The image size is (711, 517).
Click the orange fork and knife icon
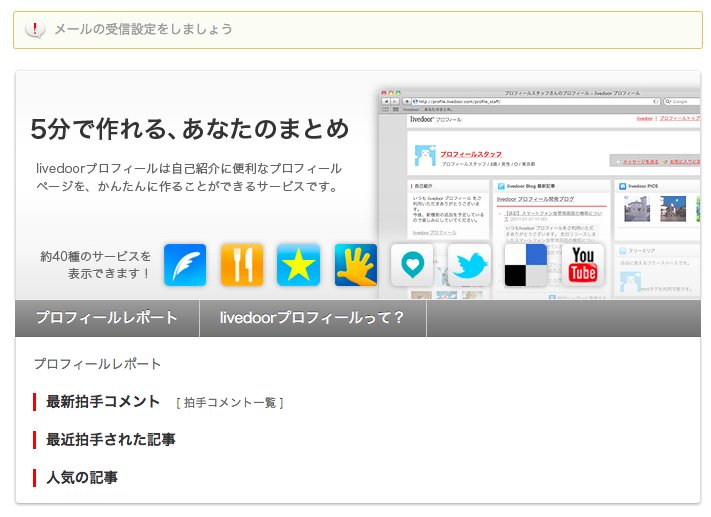[242, 265]
